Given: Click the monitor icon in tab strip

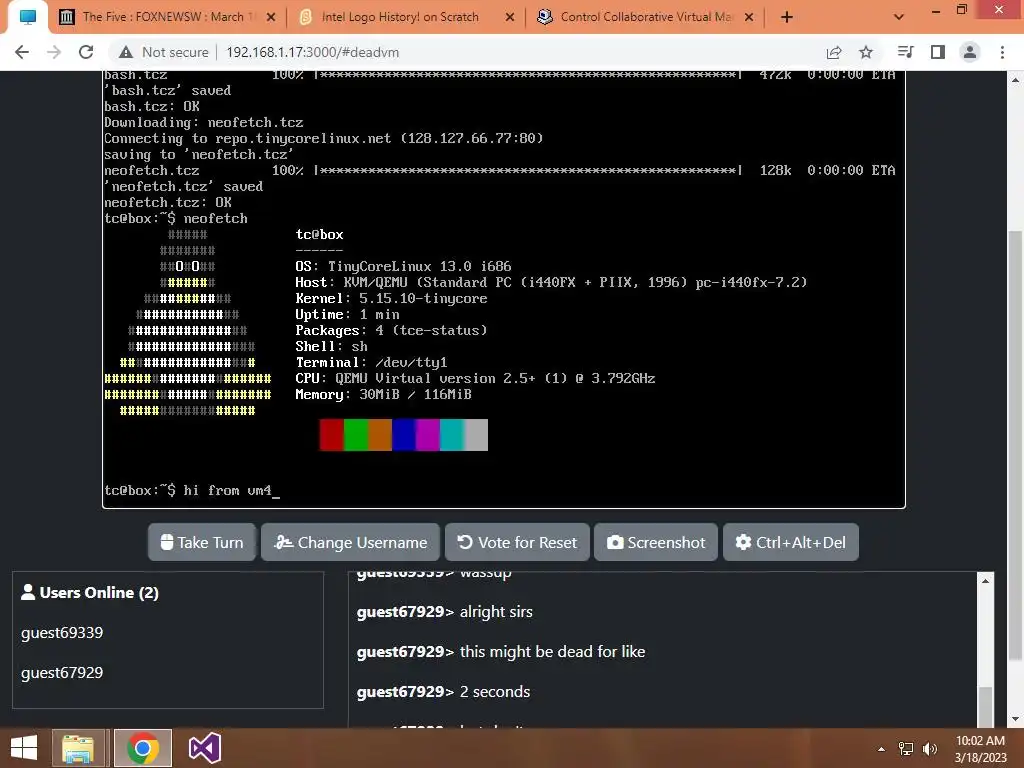Looking at the screenshot, I should tap(27, 17).
